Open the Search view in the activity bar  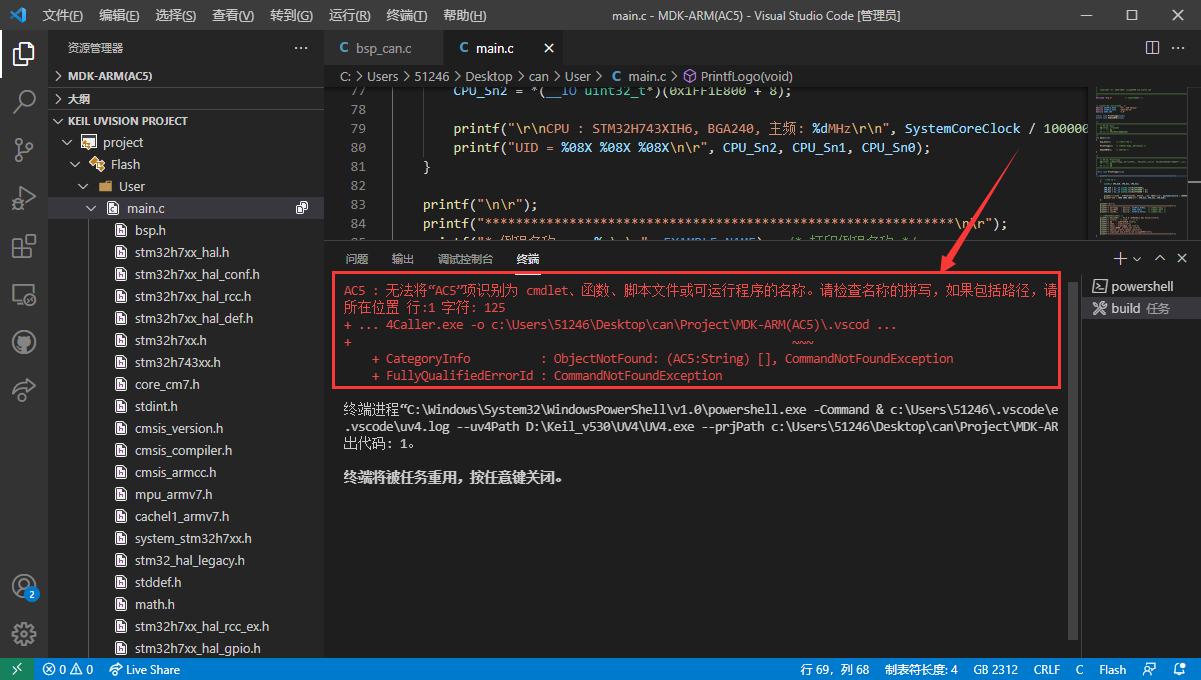coord(24,102)
